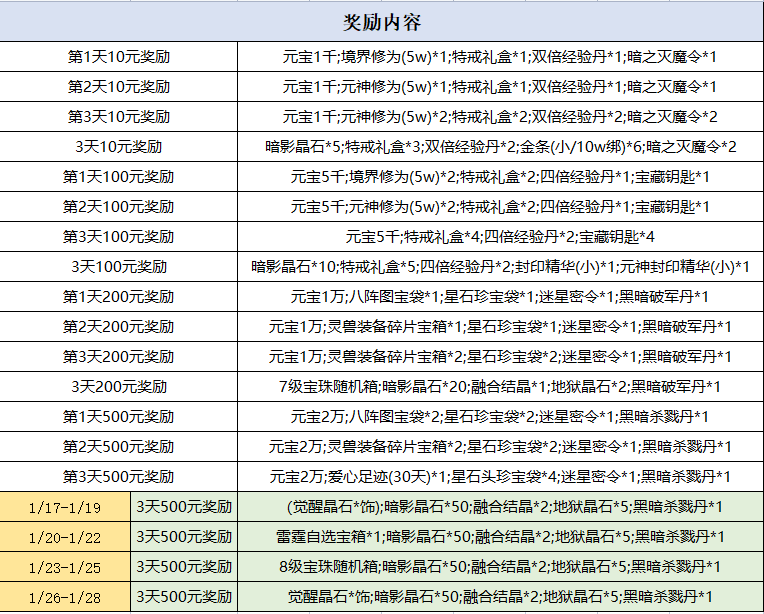
Task: Click the 3天10元奖励 label cell
Action: pyautogui.click(x=119, y=147)
